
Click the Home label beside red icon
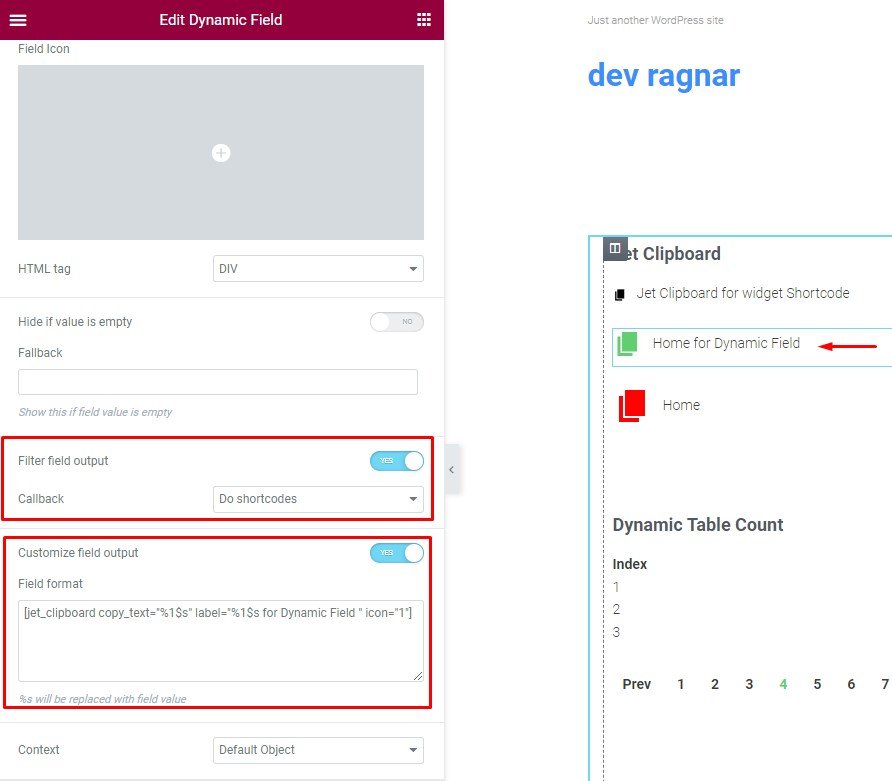point(681,405)
